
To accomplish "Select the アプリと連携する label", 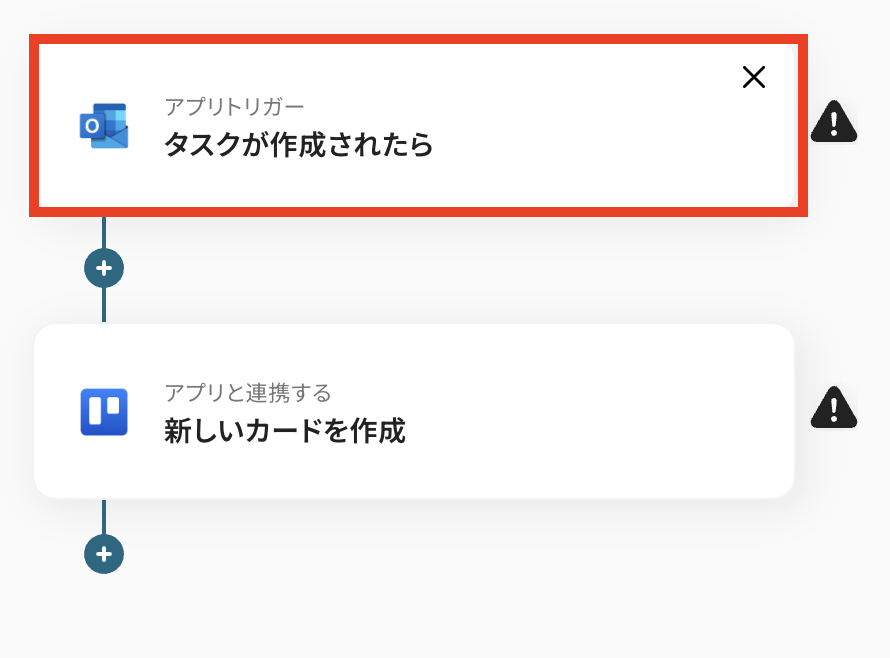I will pos(248,393).
